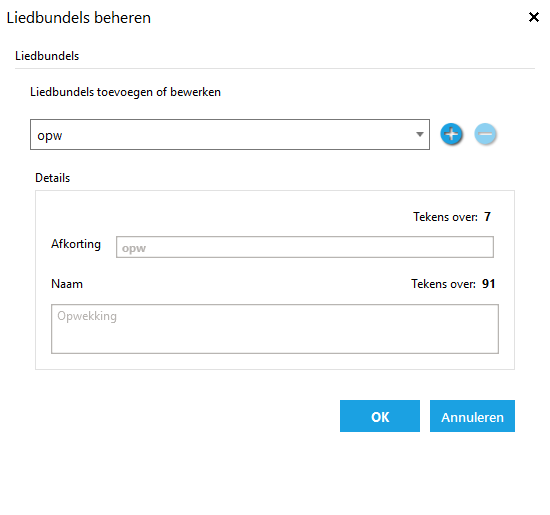
Task: Click the Liedbundels toevoegen of bewerken label
Action: [x=125, y=92]
